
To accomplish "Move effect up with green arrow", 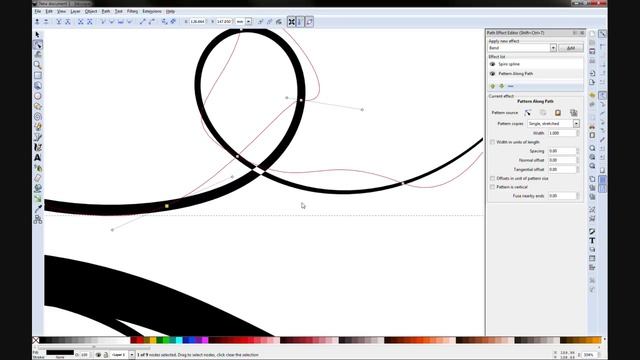I will [x=492, y=86].
